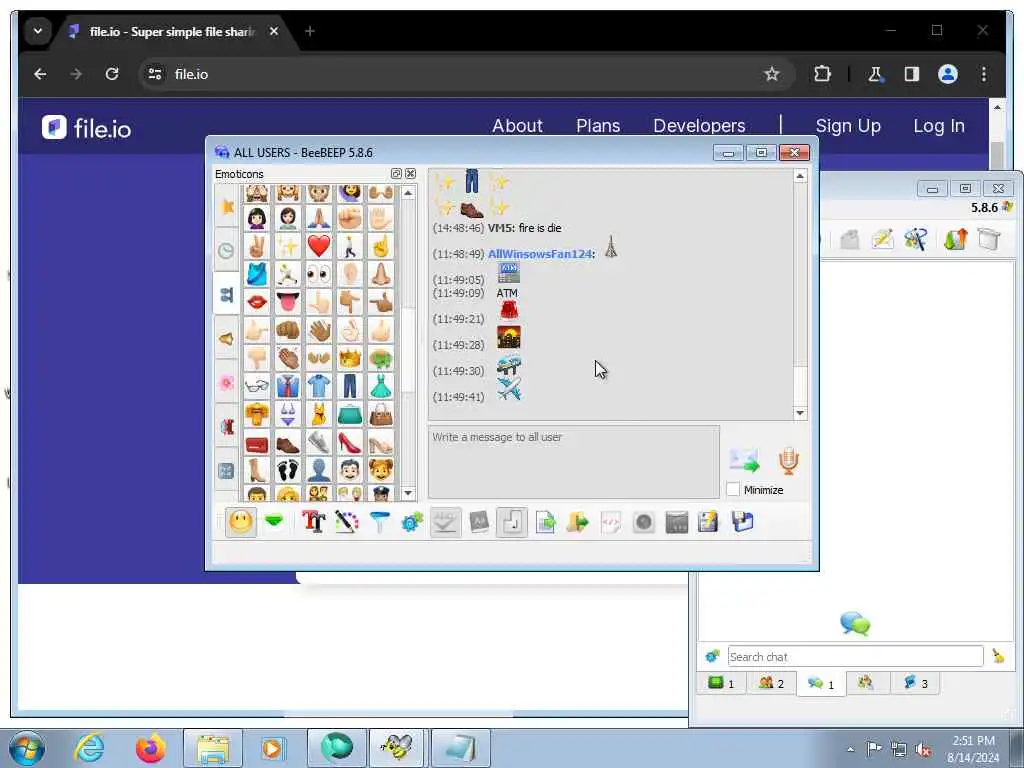Insert the black footprints emoticon
Viewport: 1024px width, 768px height.
coord(287,470)
